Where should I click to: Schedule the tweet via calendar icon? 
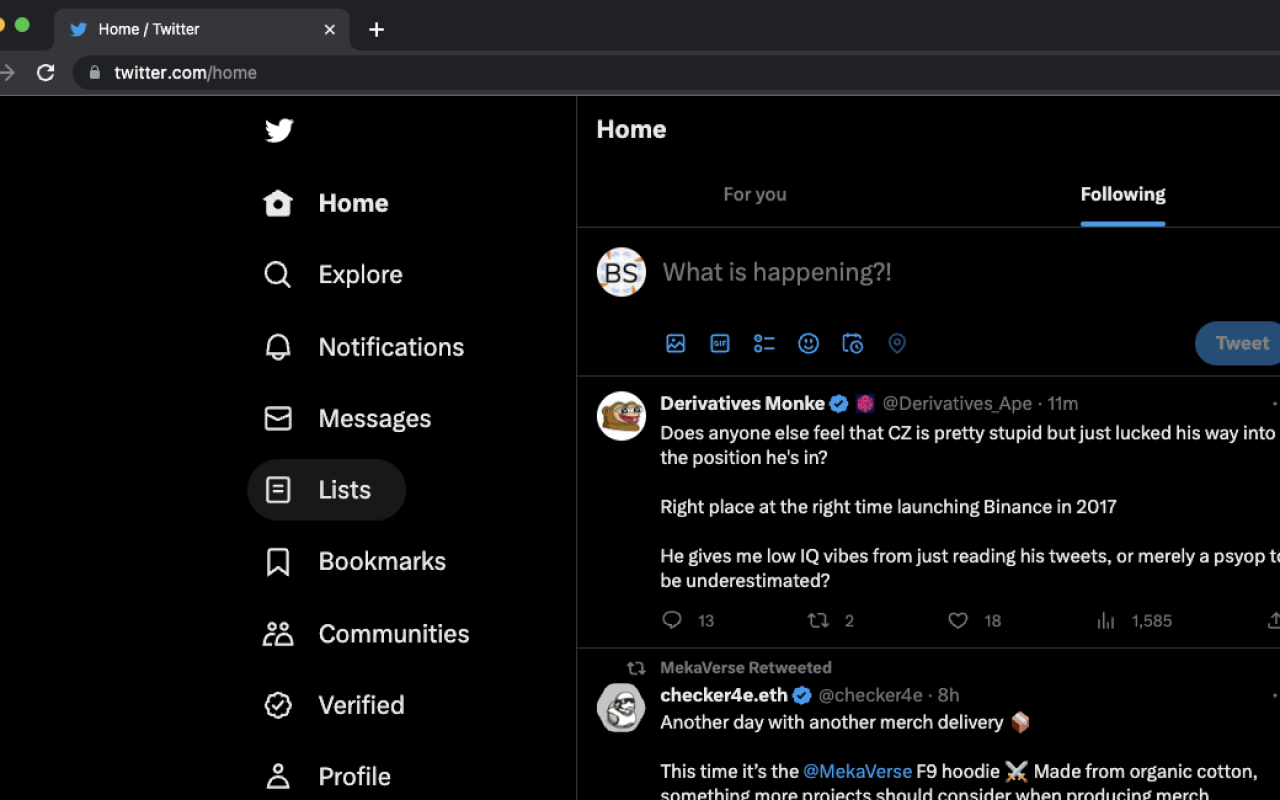[x=853, y=344]
